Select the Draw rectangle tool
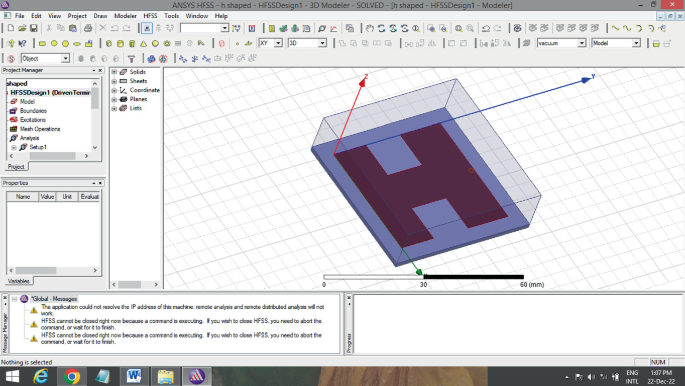This screenshot has width=685, height=386. pos(42,44)
